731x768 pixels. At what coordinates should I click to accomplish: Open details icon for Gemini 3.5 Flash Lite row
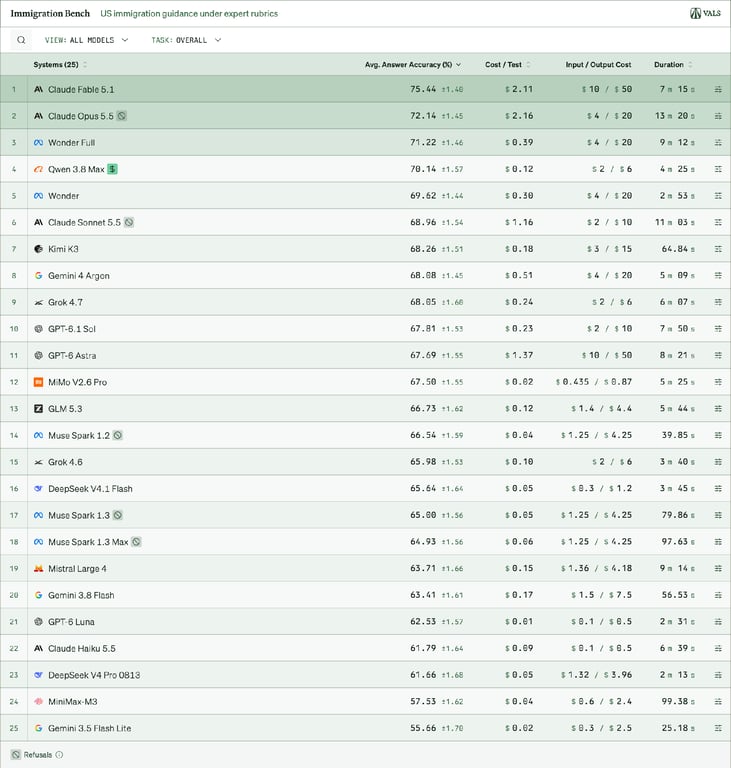(x=718, y=728)
